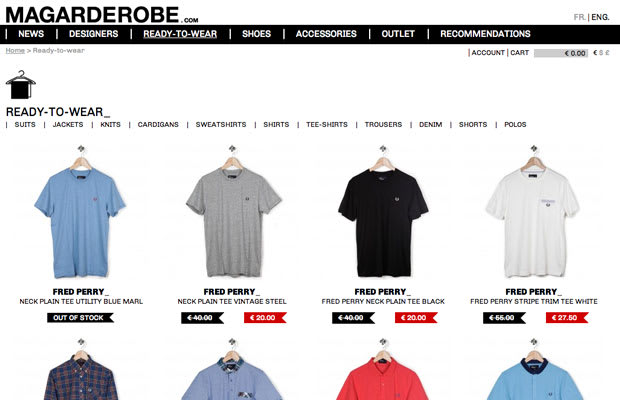
Task: Open the Designers menu
Action: click(x=94, y=34)
